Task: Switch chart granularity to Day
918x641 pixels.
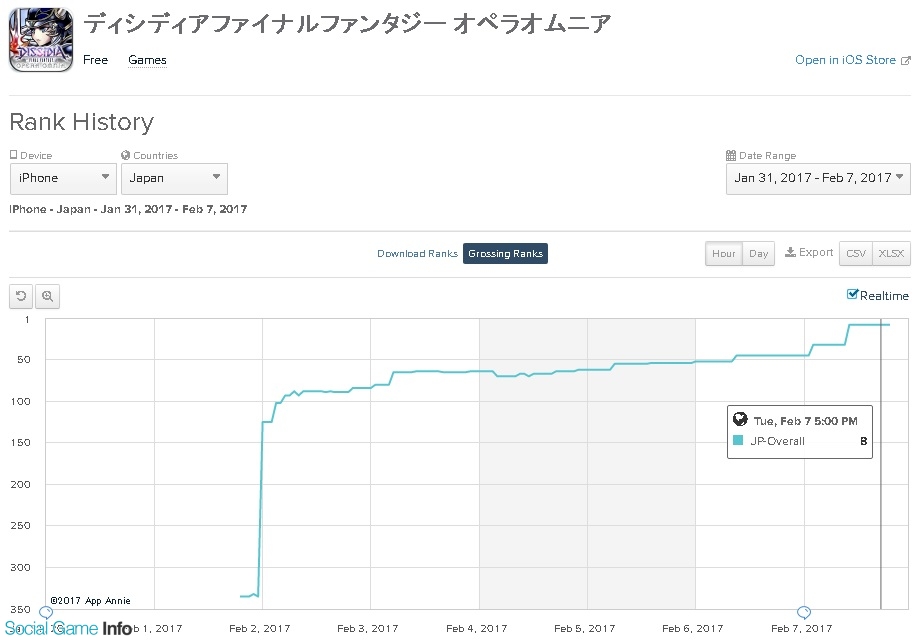Action: [x=759, y=254]
